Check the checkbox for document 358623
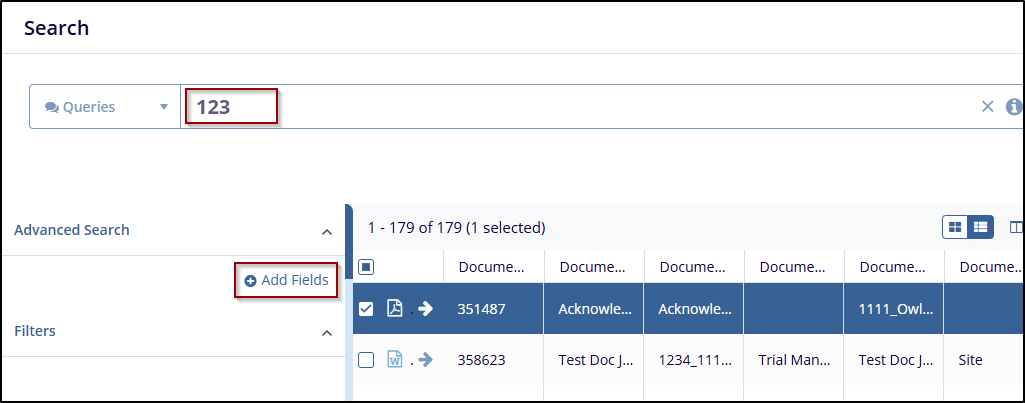This screenshot has width=1025, height=403. click(366, 359)
